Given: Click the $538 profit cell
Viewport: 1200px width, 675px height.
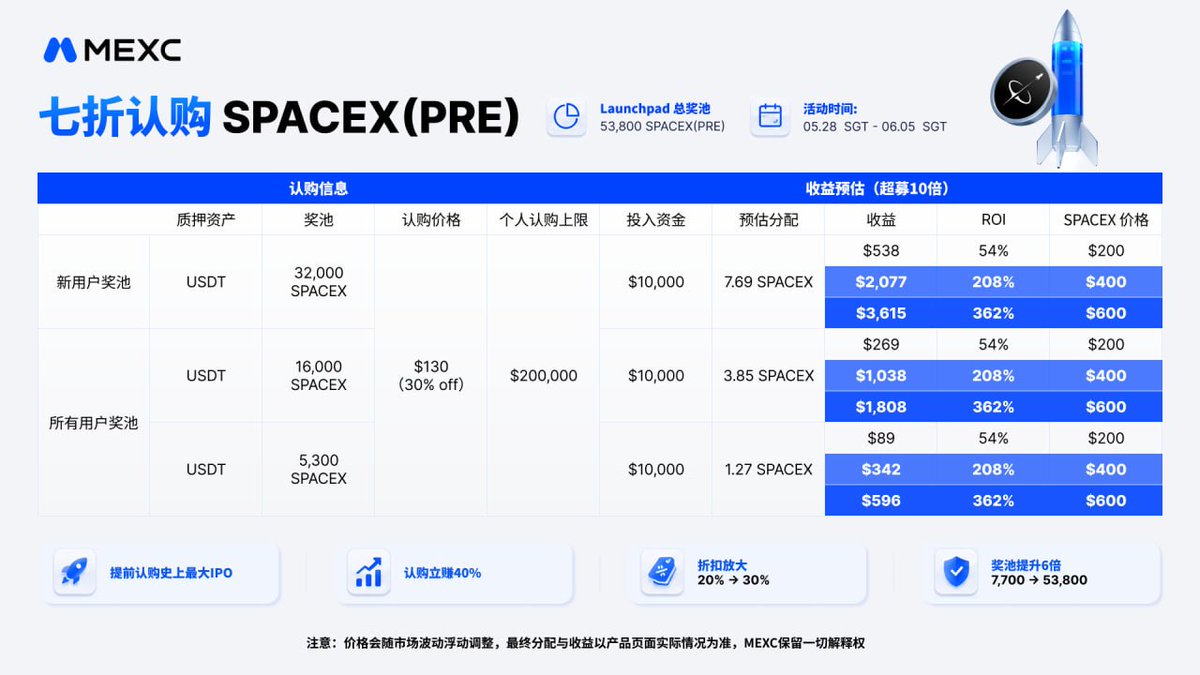Looking at the screenshot, I should [x=881, y=251].
